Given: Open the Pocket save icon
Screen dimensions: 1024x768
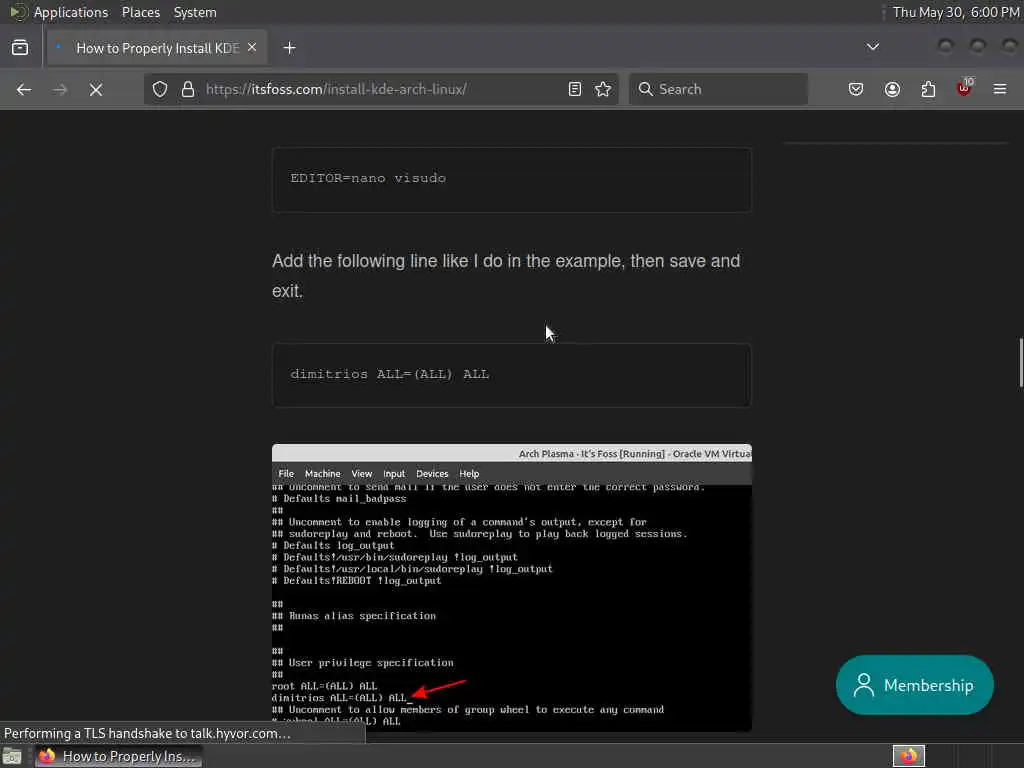Looking at the screenshot, I should [856, 89].
